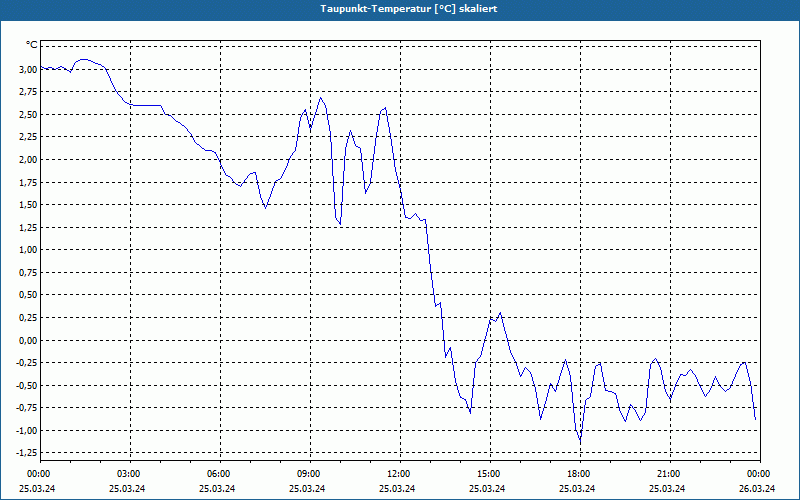Viewport: 800px width, 500px height.
Task: Click the '00:00' time label above 26.03.24
Action: [758, 474]
